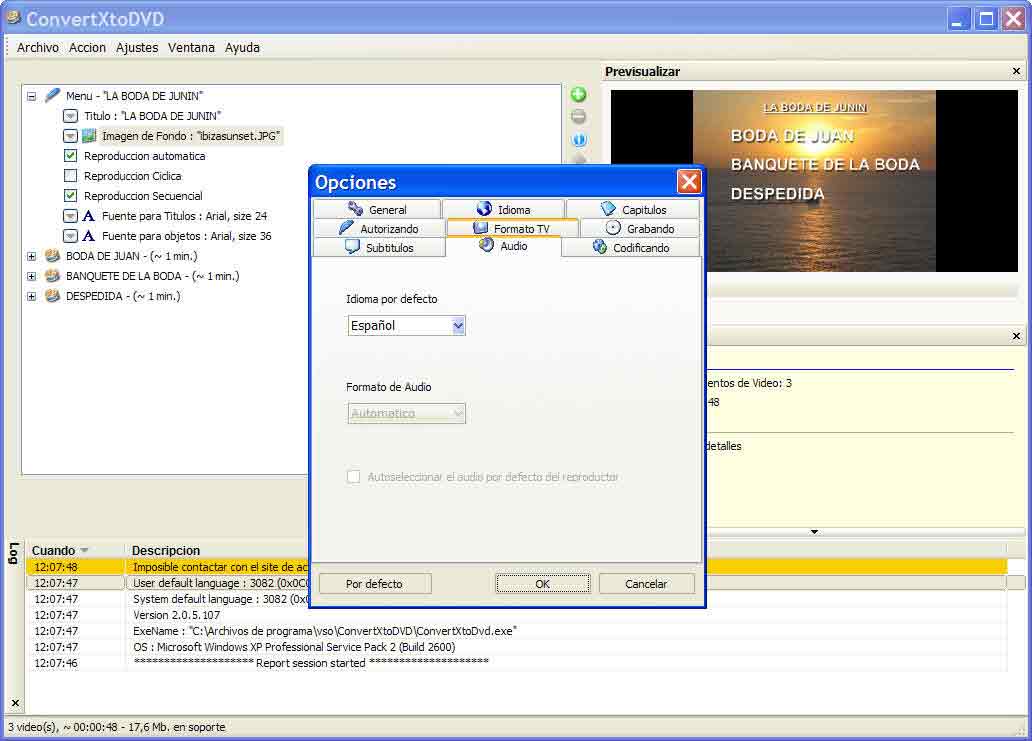The width and height of the screenshot is (1032, 741).
Task: Open the Ayuda menu
Action: click(242, 47)
